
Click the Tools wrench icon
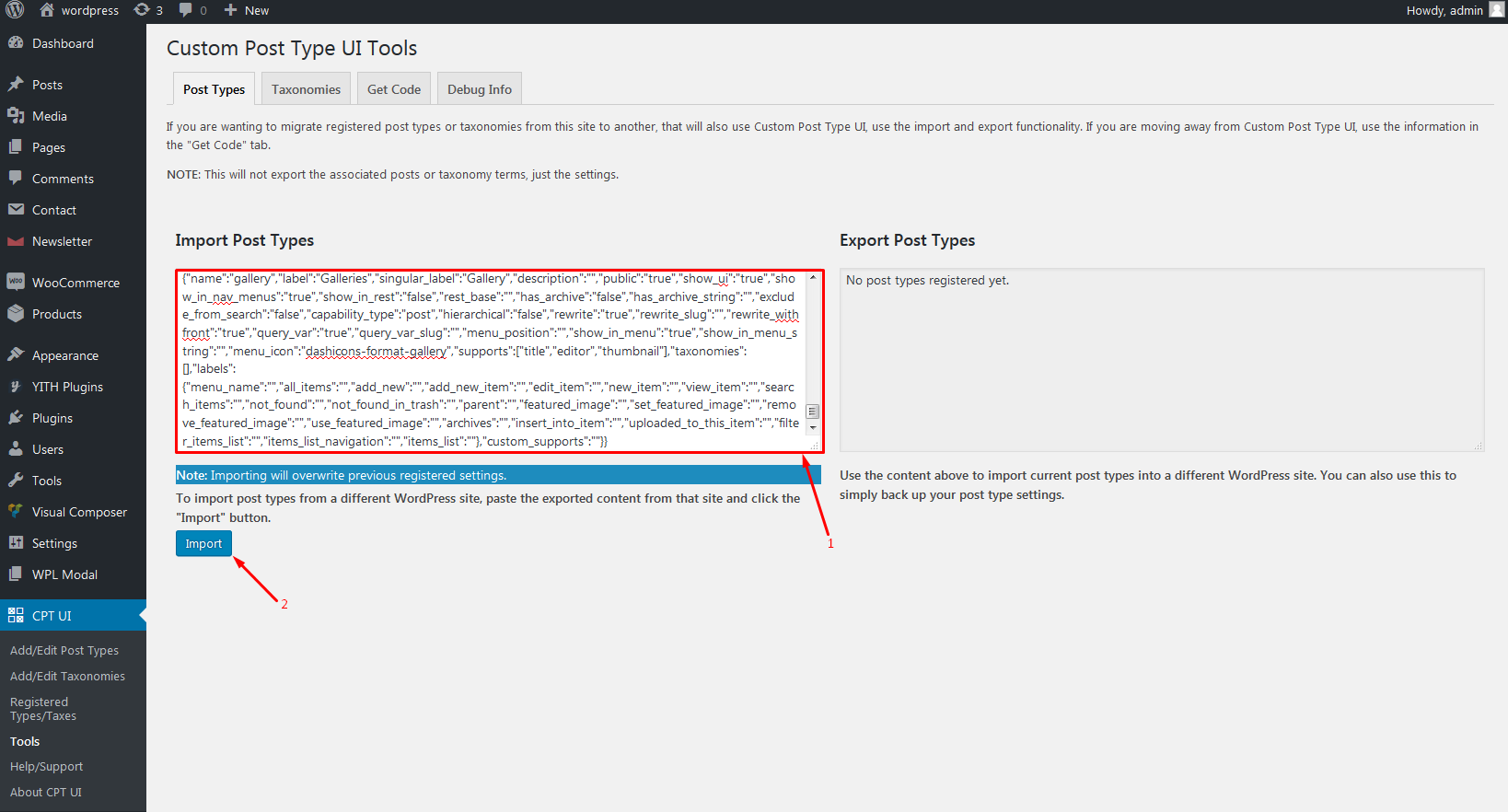click(x=16, y=481)
